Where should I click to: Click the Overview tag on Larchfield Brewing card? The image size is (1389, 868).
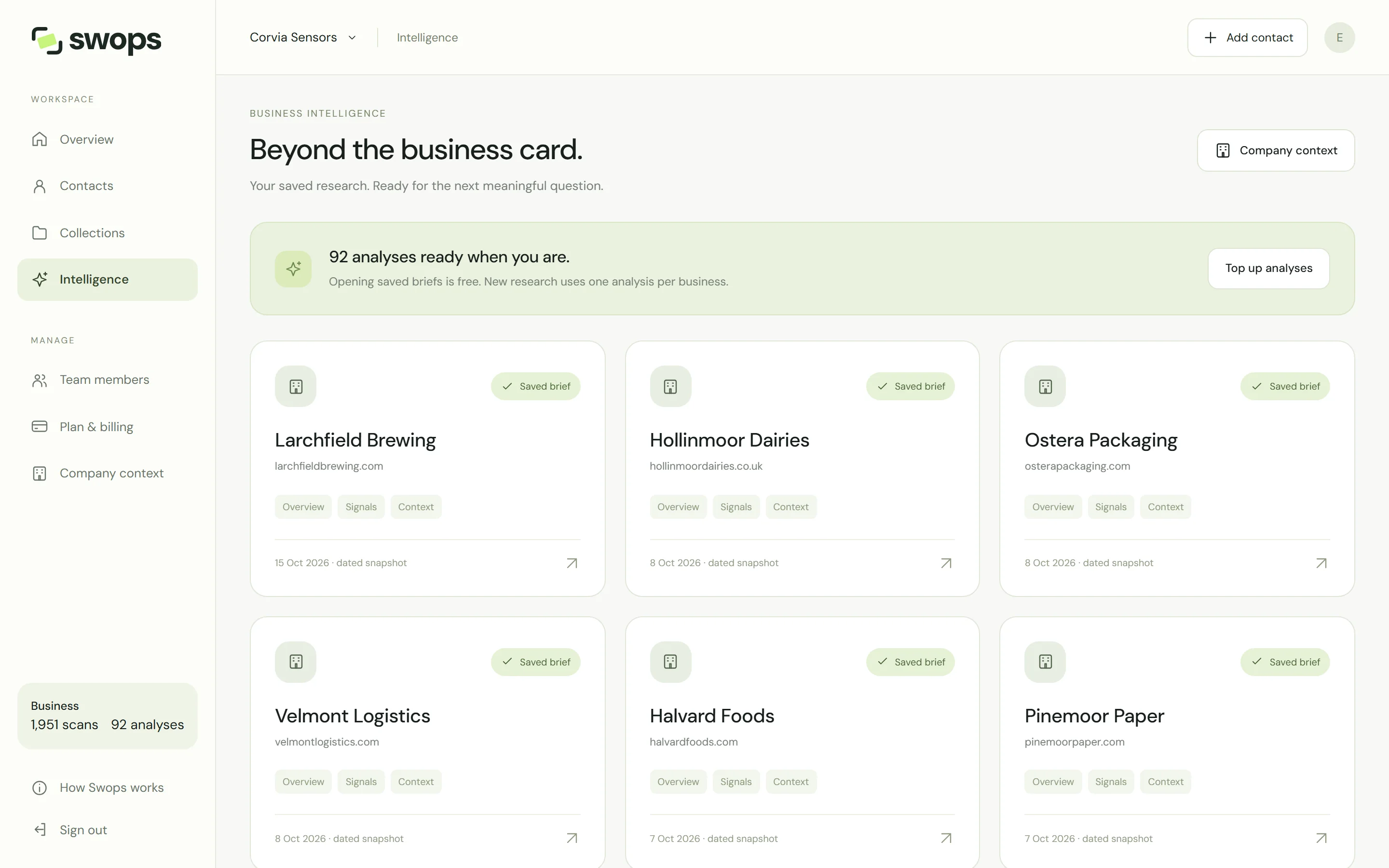[x=303, y=507]
